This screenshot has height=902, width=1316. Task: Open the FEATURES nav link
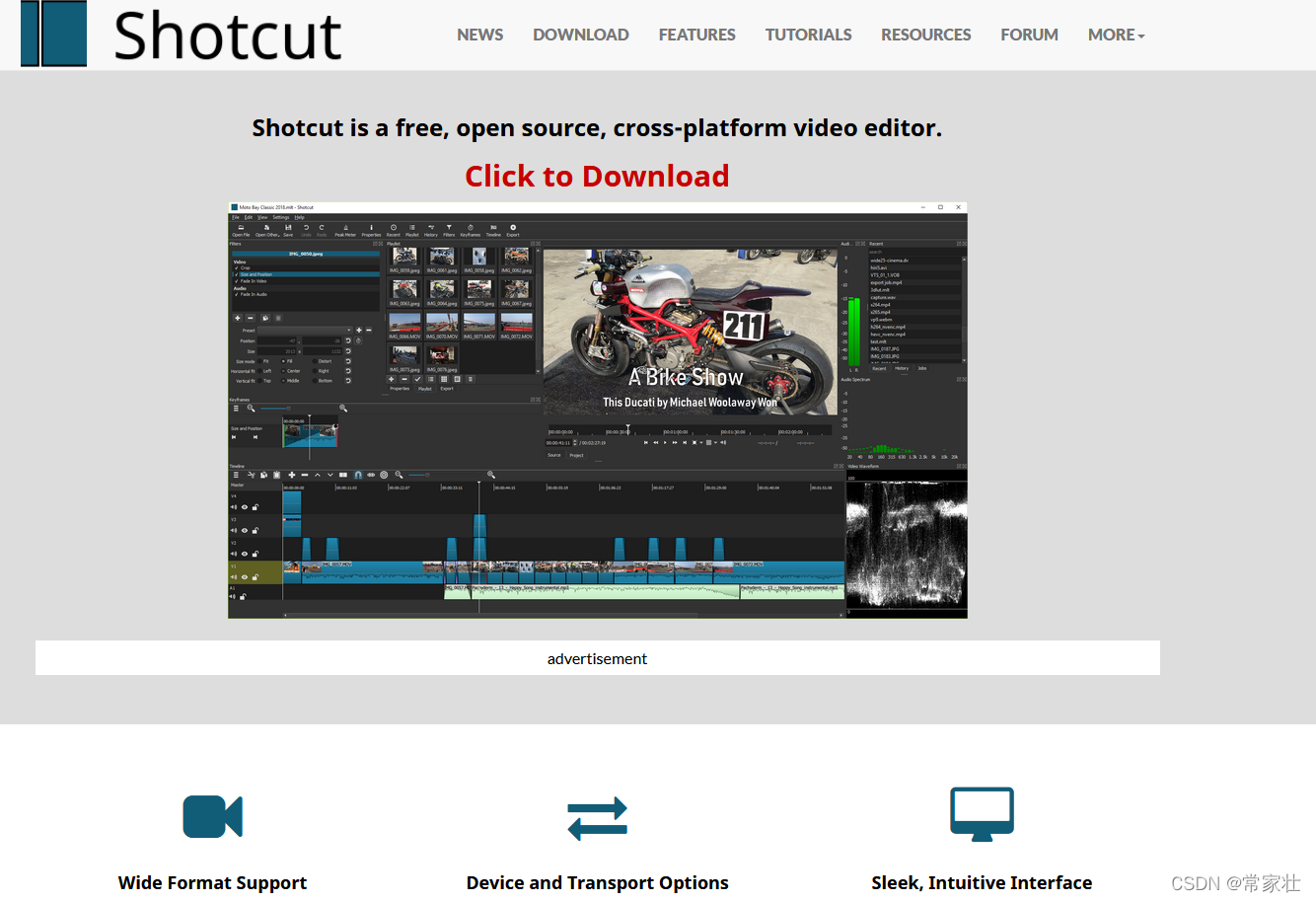pos(697,35)
